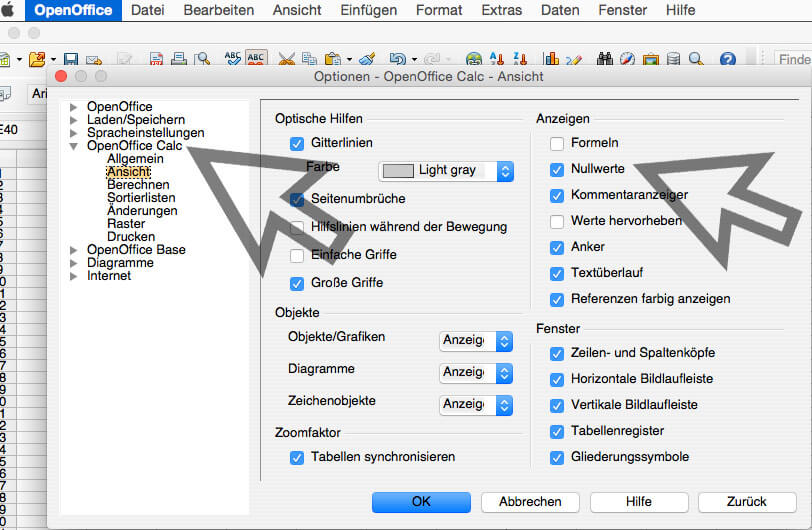The image size is (812, 530).
Task: Select the Format Paintbrush icon
Action: 367,59
